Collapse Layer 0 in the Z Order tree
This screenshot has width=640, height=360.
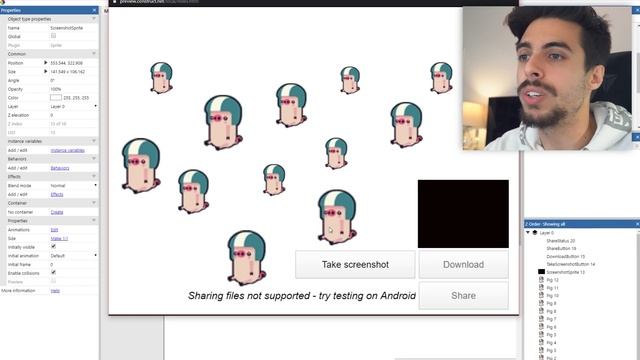point(528,233)
